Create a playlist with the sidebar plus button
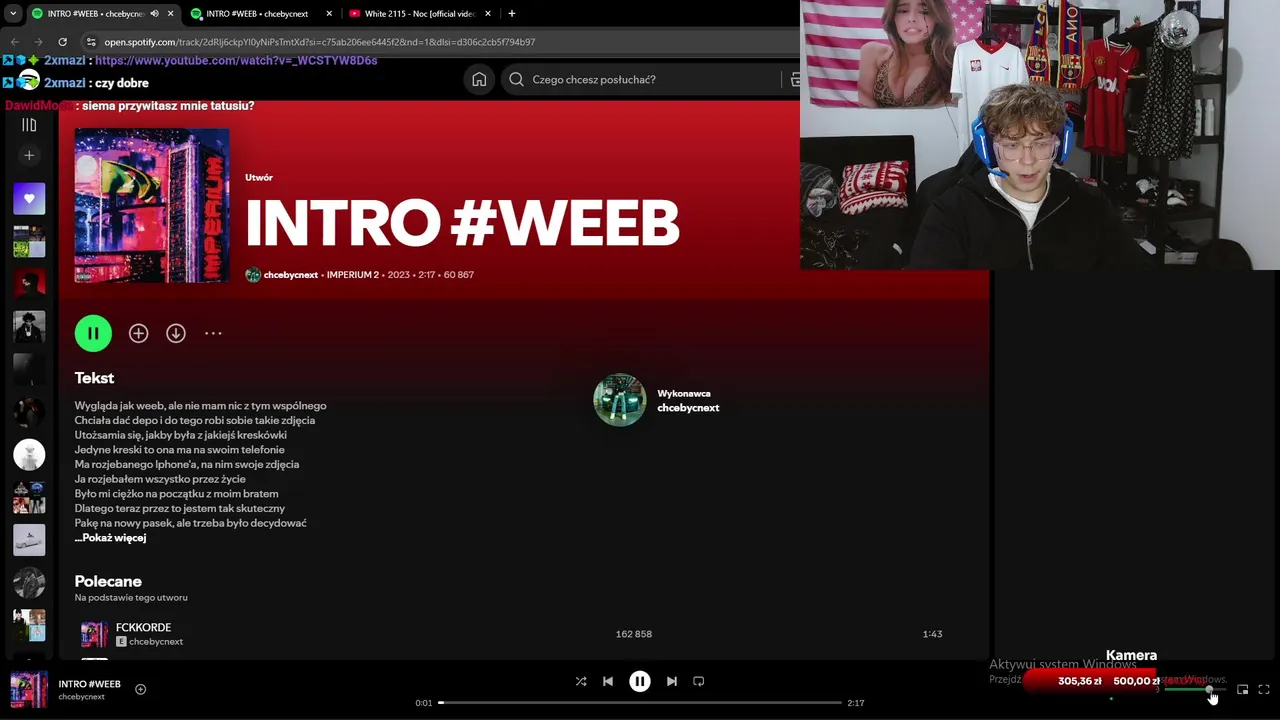 pyautogui.click(x=29, y=155)
